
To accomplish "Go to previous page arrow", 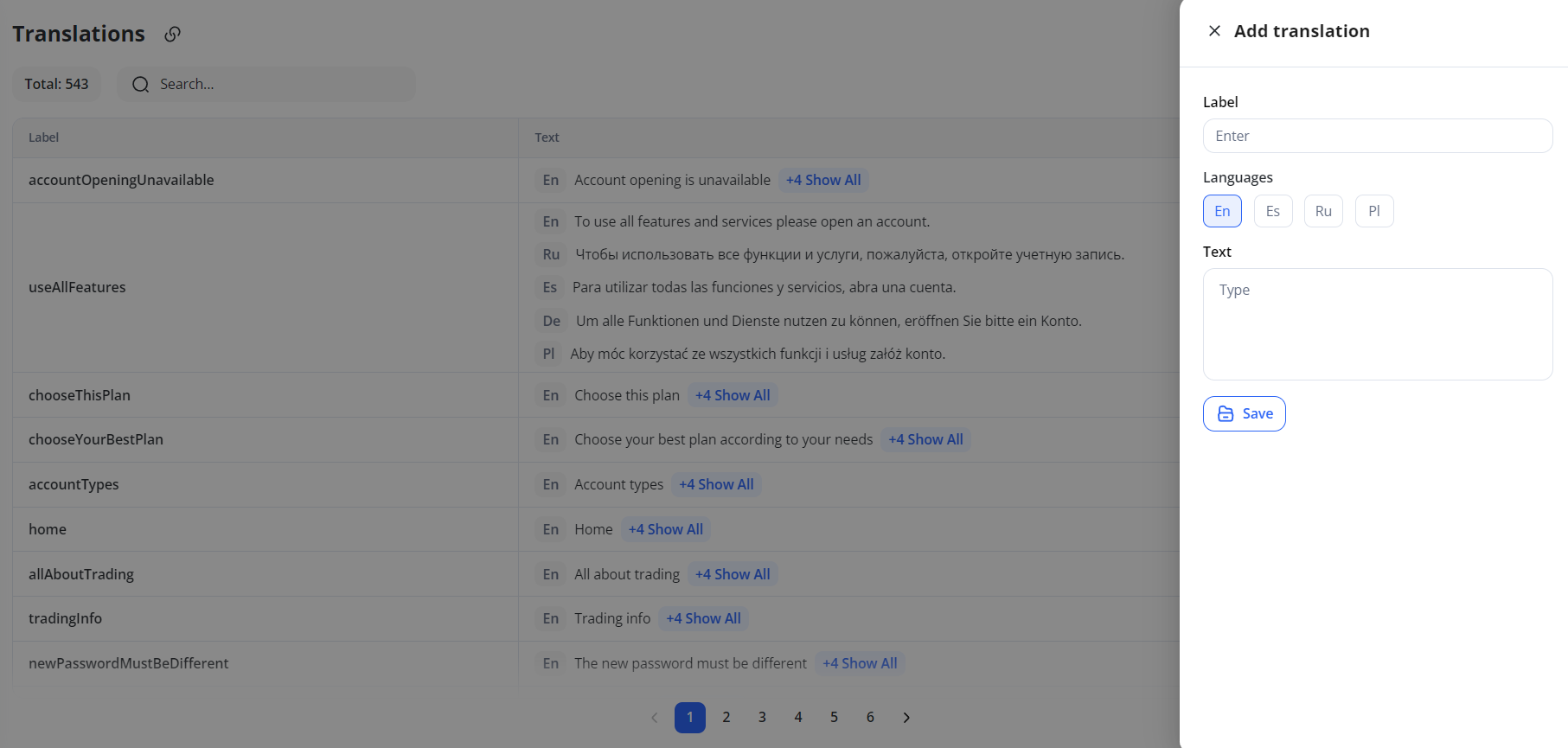I will (654, 718).
